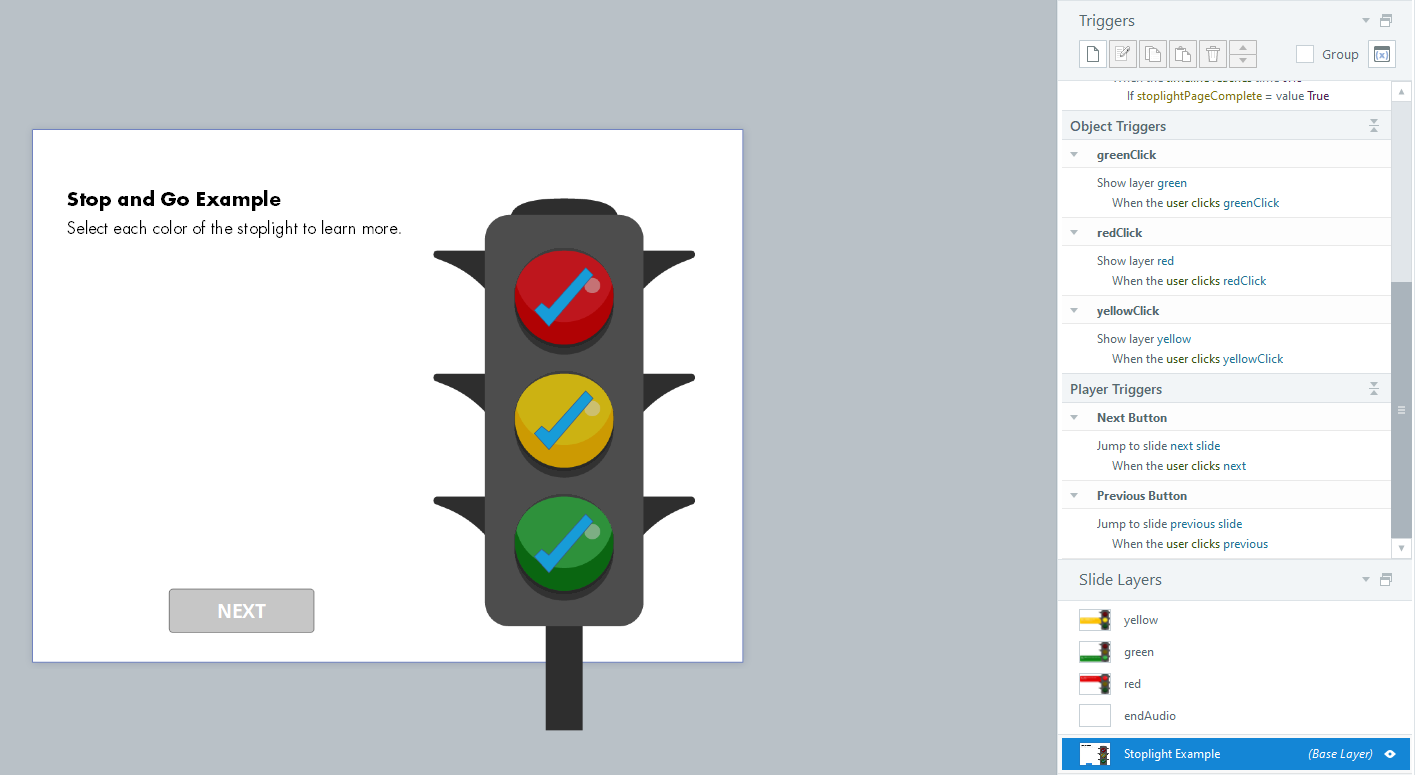Screen dimensions: 1415x775
Task: Collapse the Slide Layers panel
Action: 1365,579
